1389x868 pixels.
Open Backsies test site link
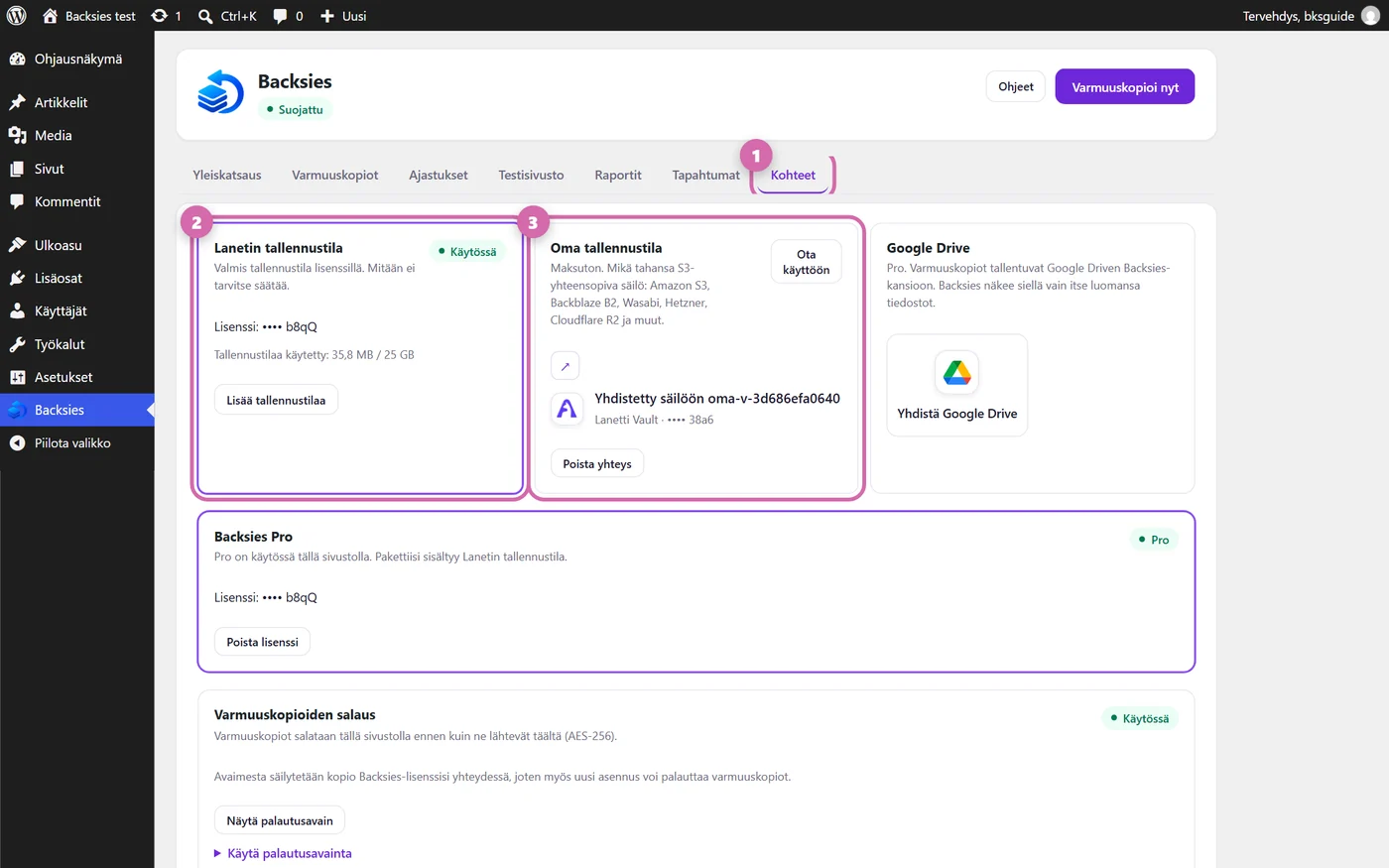pyautogui.click(x=89, y=16)
